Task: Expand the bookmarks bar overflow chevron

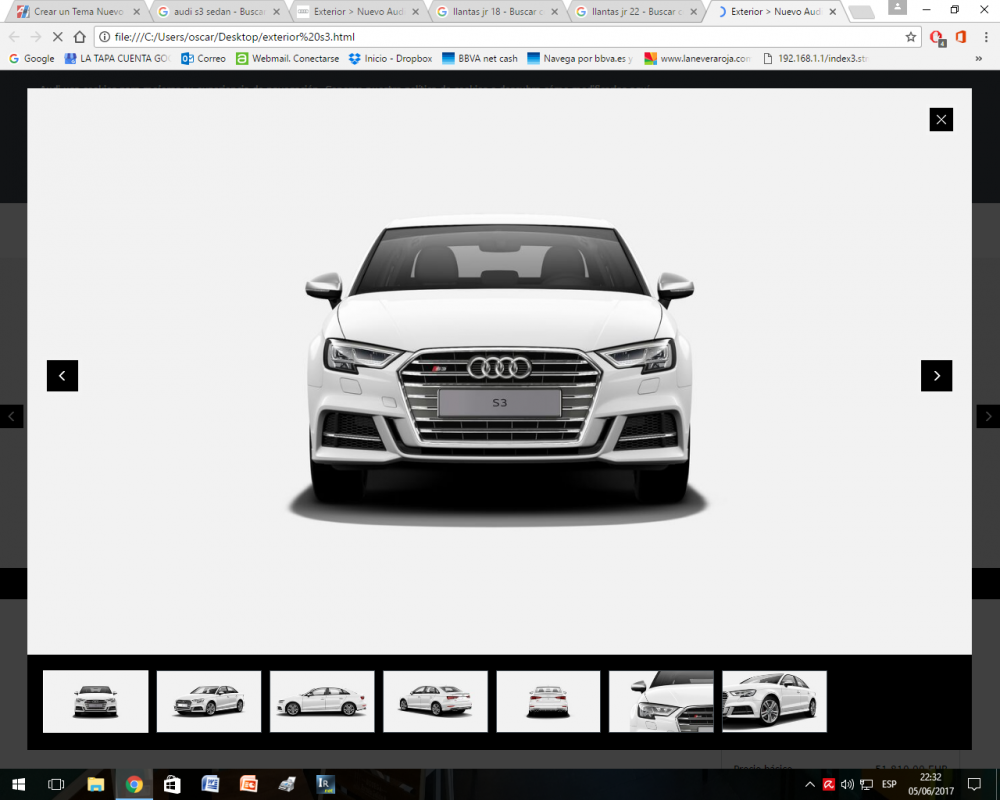Action: pyautogui.click(x=978, y=59)
